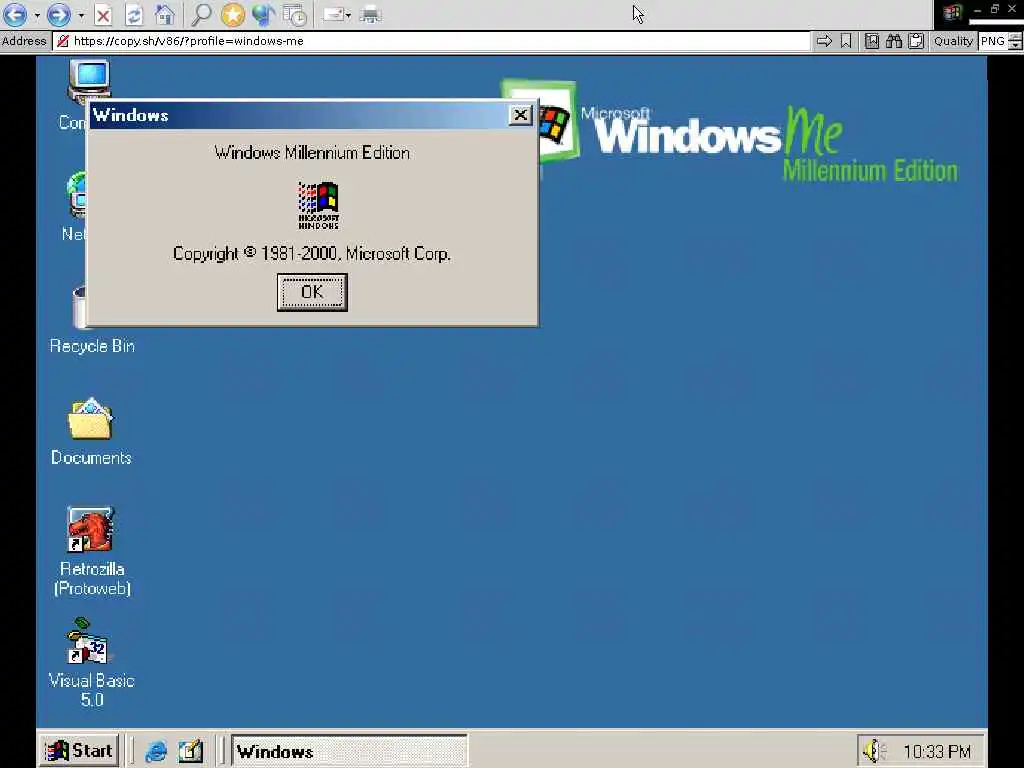Go forward with the Forward arrow button
This screenshot has height=768, width=1024.
pyautogui.click(x=59, y=14)
